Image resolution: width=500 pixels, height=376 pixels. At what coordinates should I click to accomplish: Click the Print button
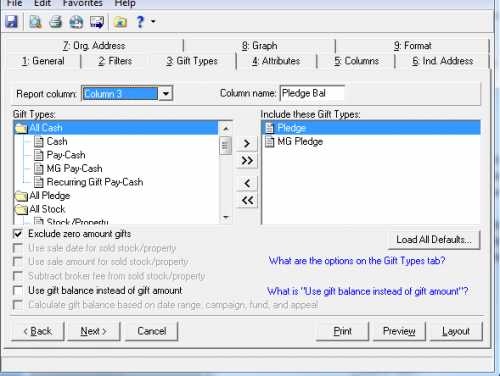(342, 331)
